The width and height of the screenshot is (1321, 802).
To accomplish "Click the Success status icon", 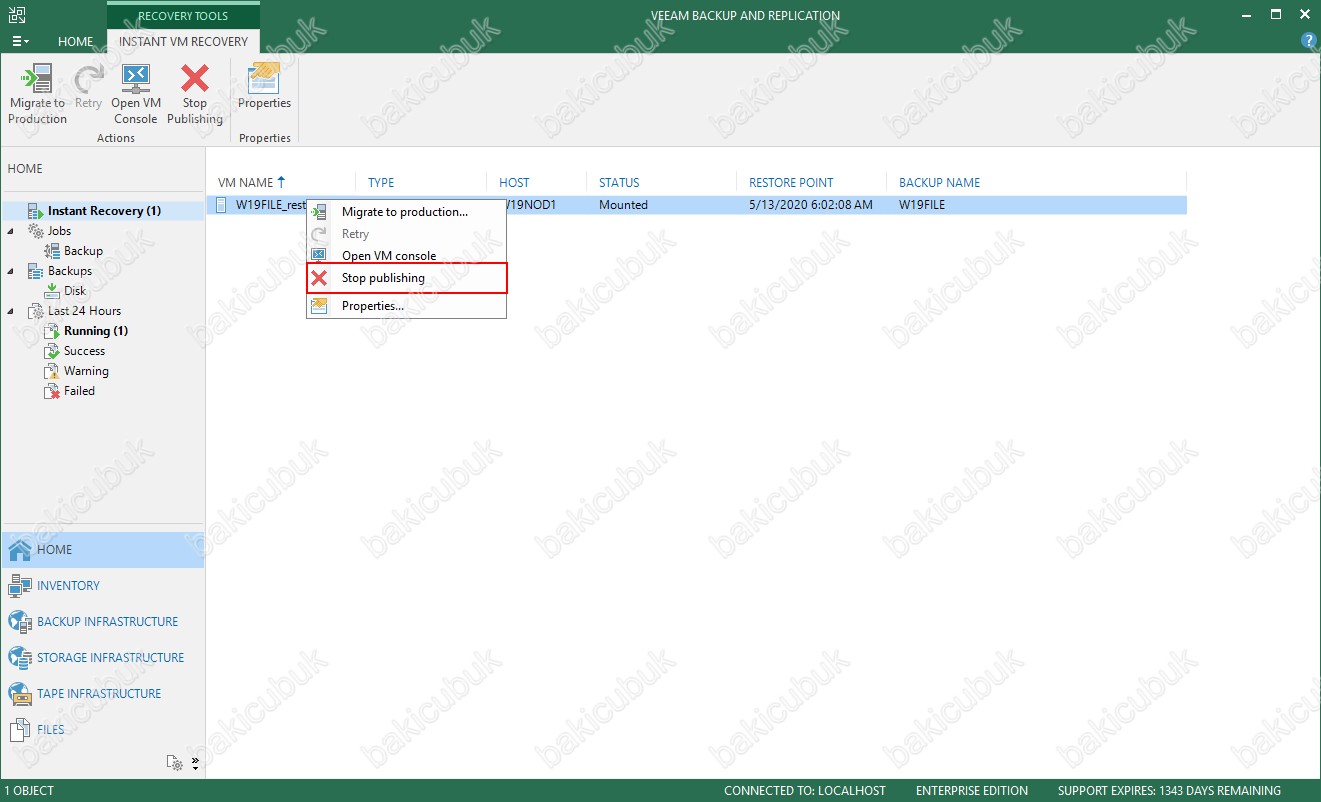I will coord(52,351).
